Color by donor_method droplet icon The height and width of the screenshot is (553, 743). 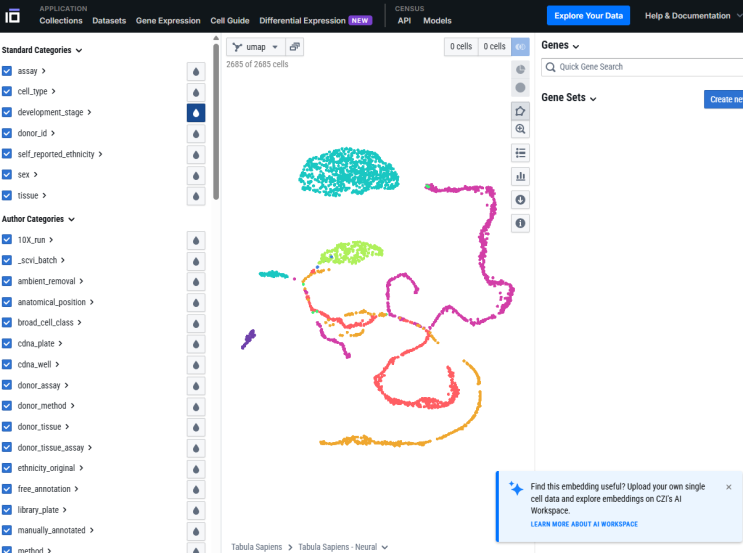[x=196, y=407]
